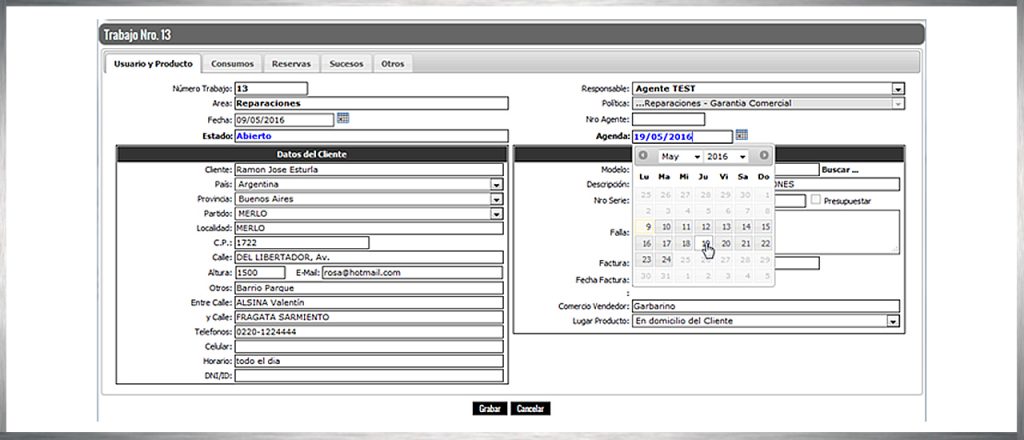Select day 24 in the calendar
The height and width of the screenshot is (440, 1024).
(x=665, y=259)
